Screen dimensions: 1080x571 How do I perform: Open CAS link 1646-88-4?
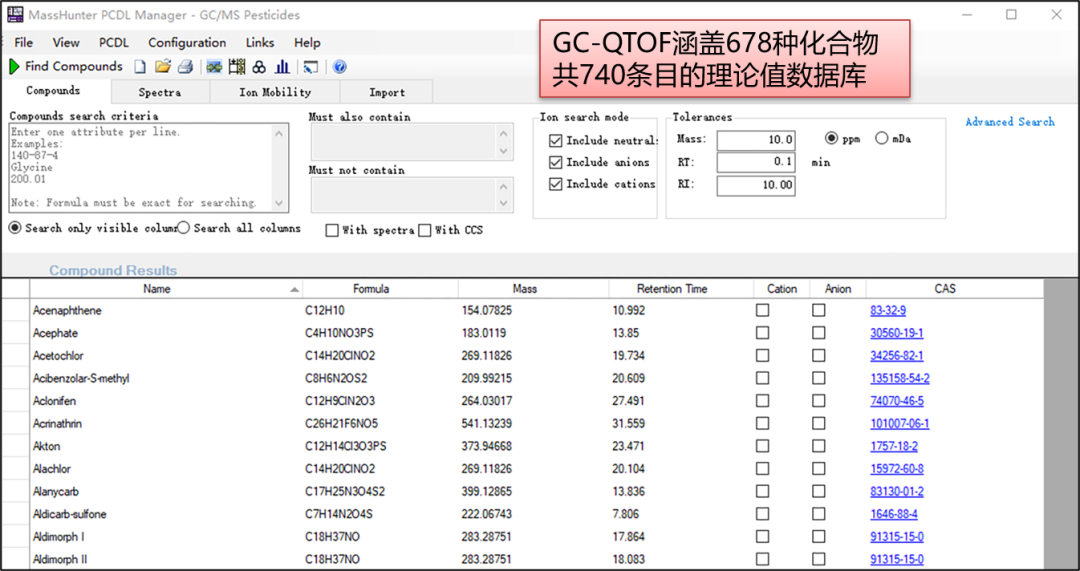point(893,515)
